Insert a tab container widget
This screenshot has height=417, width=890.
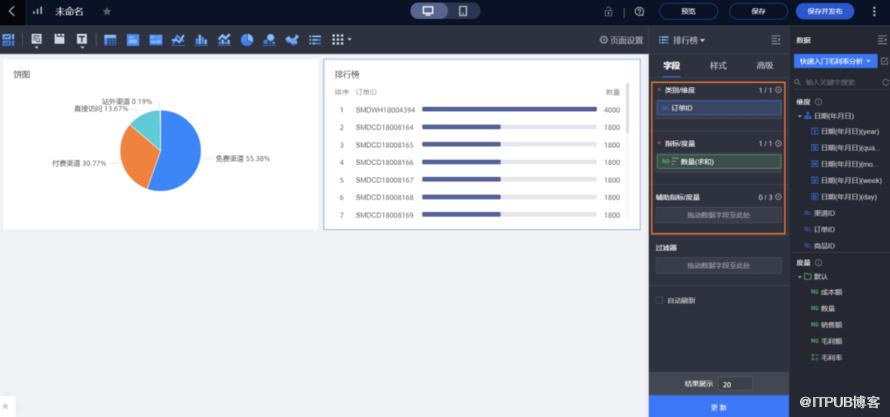(x=59, y=39)
